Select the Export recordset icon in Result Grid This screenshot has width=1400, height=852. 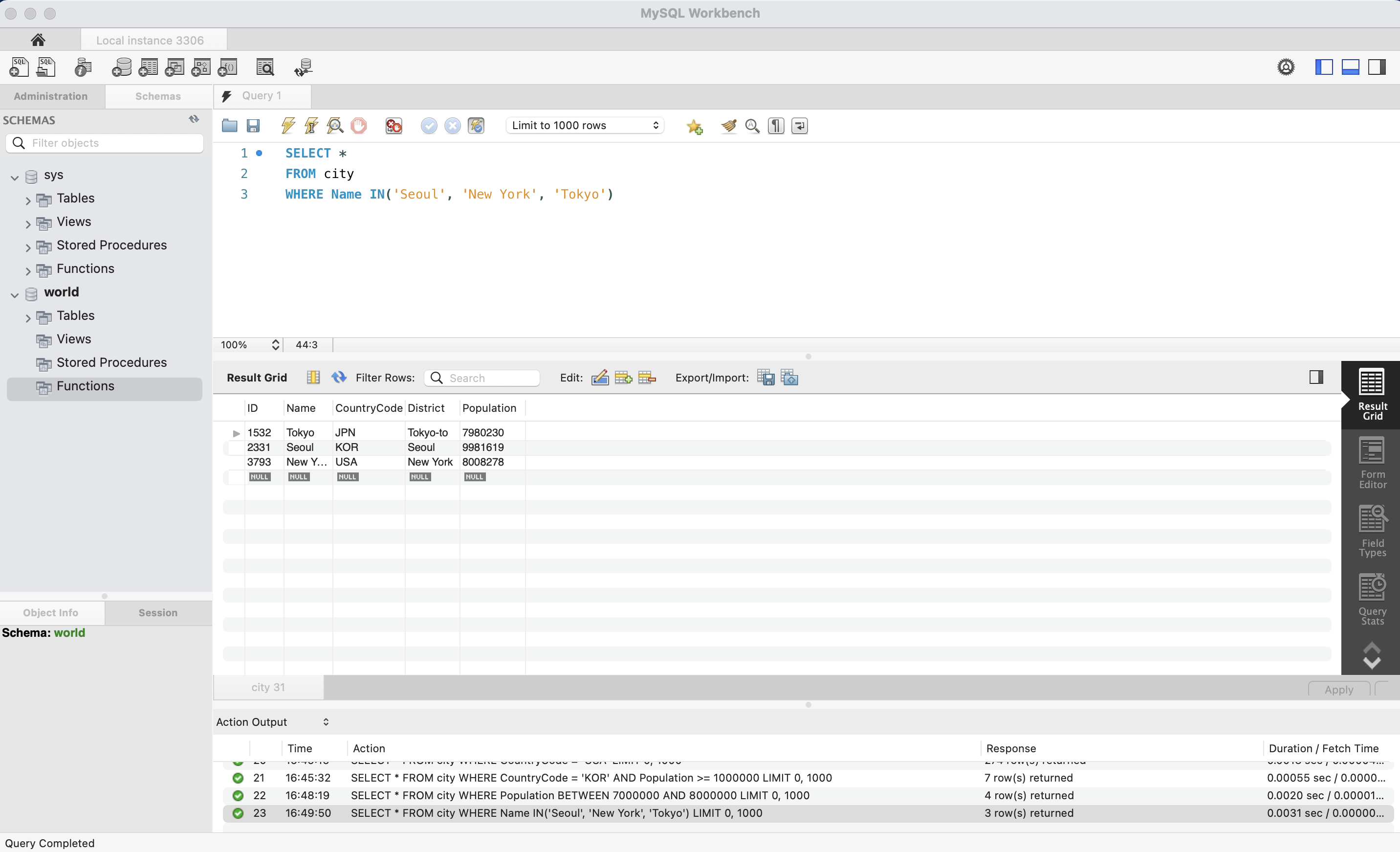tap(766, 377)
